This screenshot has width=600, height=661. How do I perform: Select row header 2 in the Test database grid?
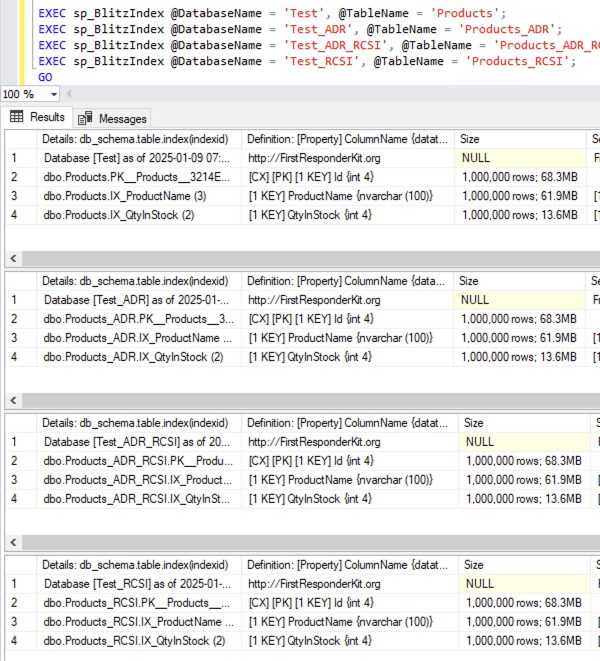pos(16,177)
